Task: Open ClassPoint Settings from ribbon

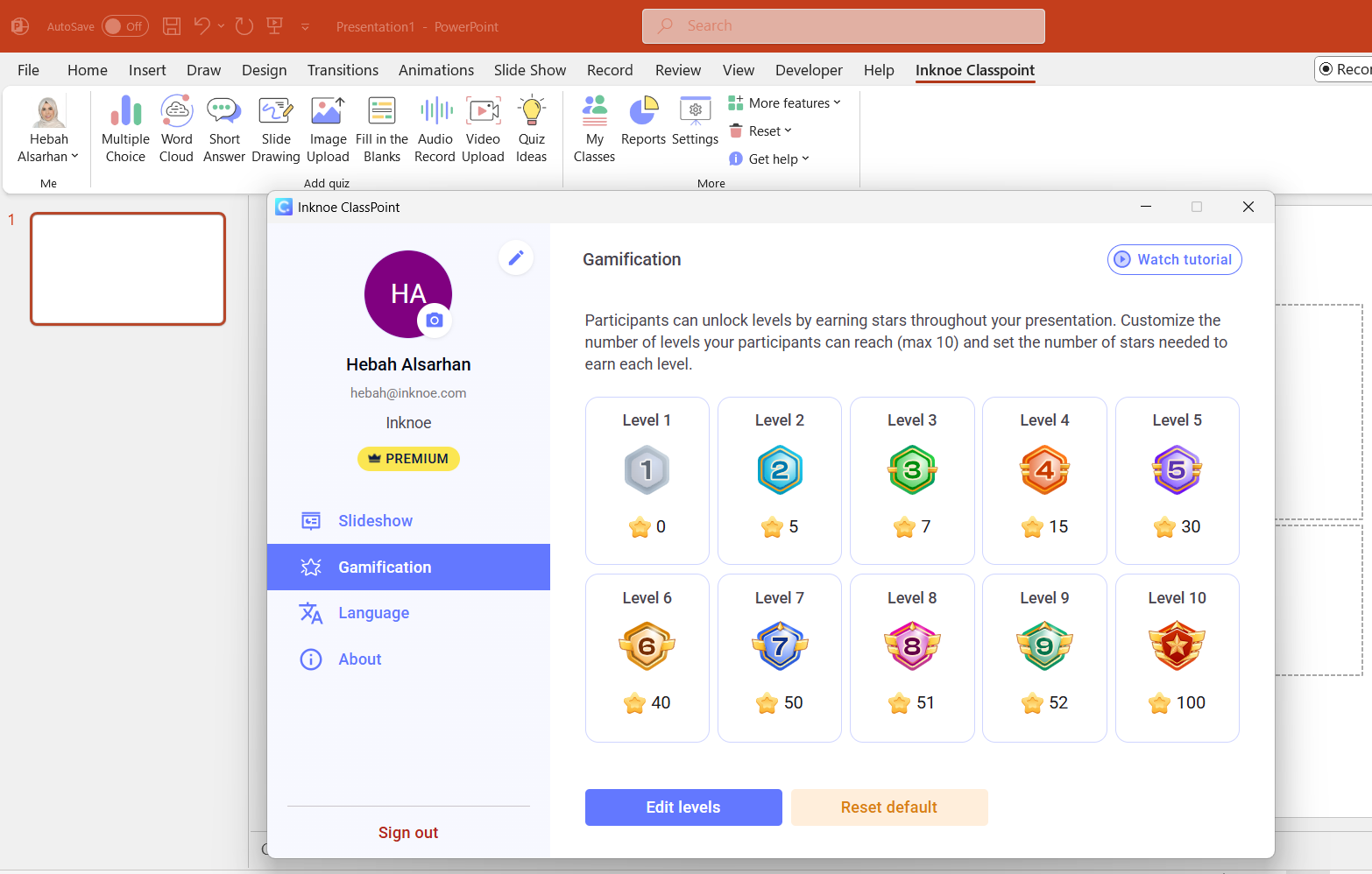Action: 695,121
